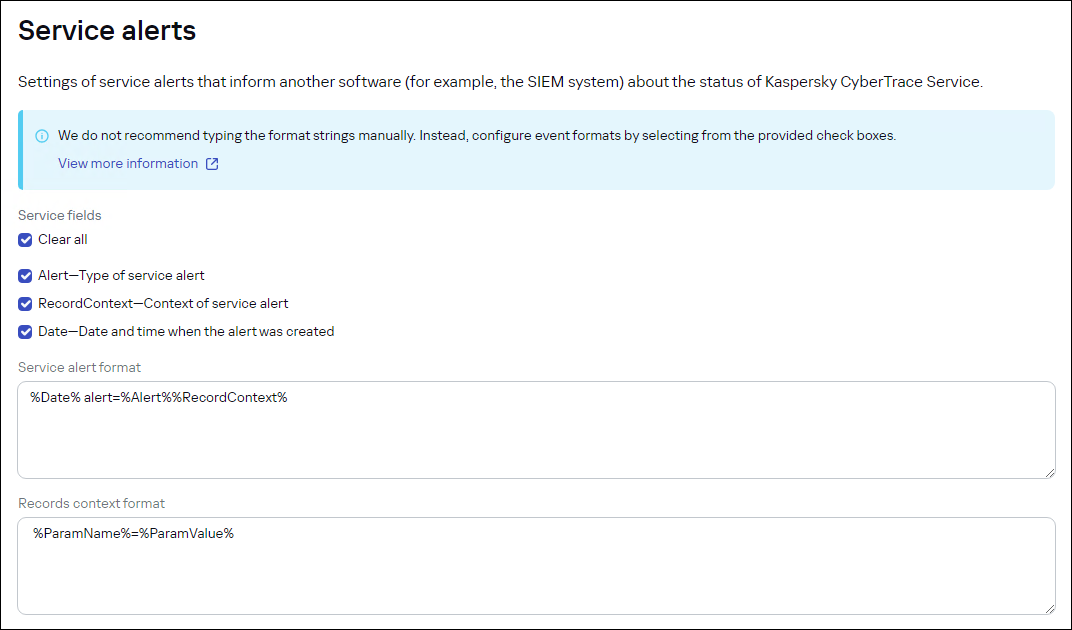Image resolution: width=1072 pixels, height=630 pixels.
Task: Click the resize grip of Records context format box
Action: (x=1050, y=608)
